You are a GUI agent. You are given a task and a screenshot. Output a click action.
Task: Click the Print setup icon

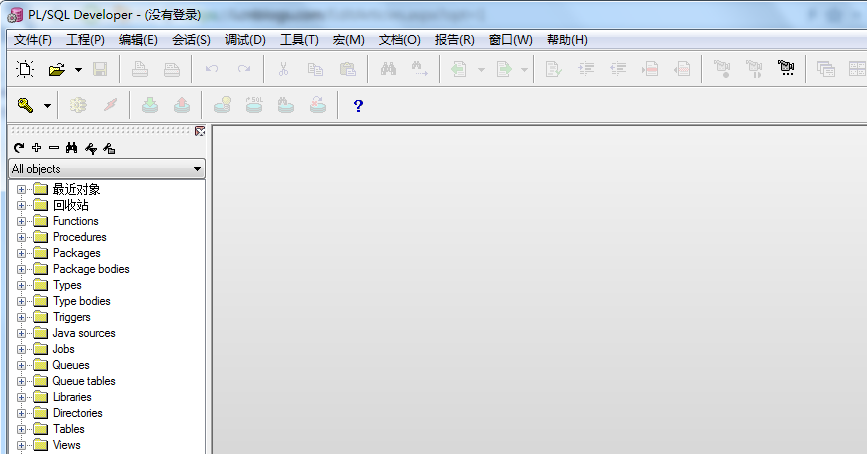click(x=172, y=69)
